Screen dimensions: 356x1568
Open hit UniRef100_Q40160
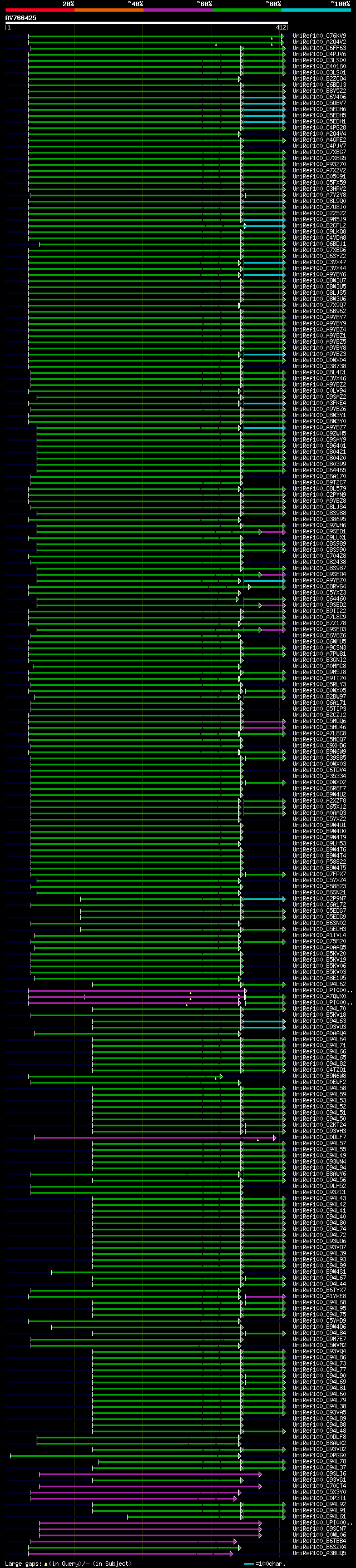[319, 66]
